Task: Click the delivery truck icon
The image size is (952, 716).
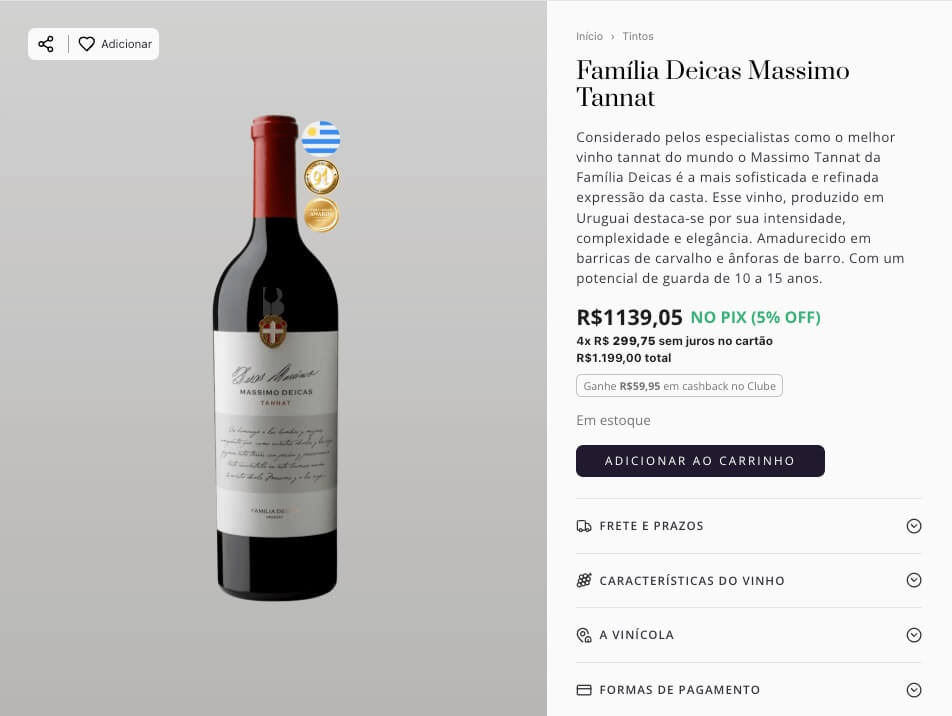Action: click(x=584, y=526)
